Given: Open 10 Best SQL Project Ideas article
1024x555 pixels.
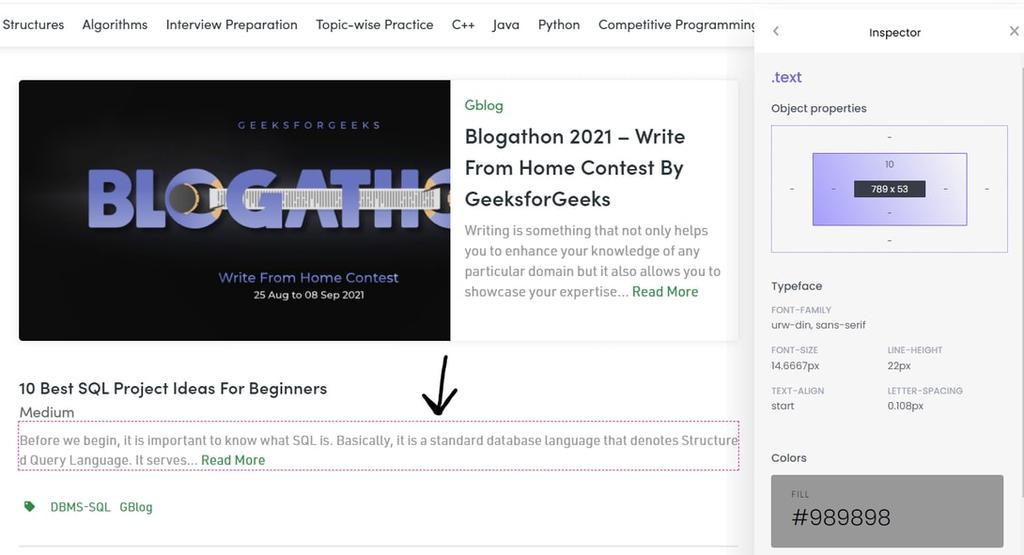Looking at the screenshot, I should tap(173, 388).
